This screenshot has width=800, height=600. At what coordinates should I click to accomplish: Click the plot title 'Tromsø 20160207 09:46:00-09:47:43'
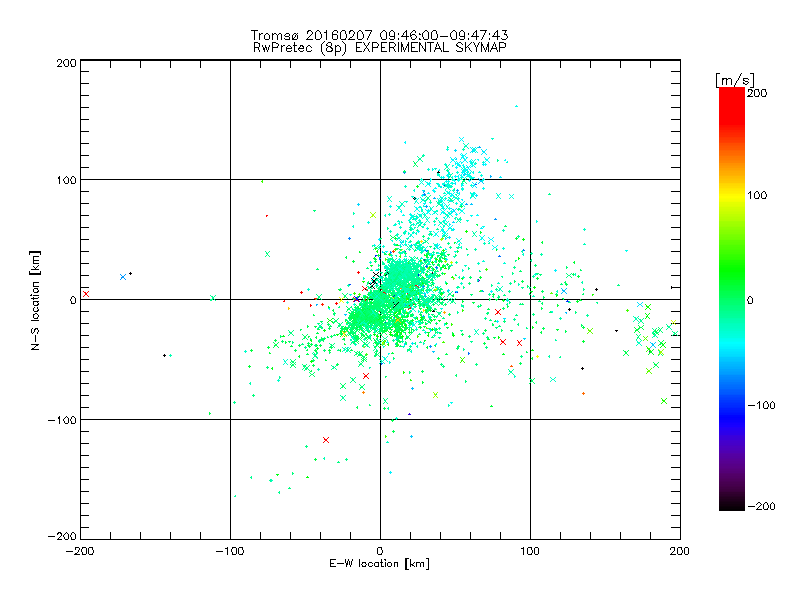coord(379,35)
